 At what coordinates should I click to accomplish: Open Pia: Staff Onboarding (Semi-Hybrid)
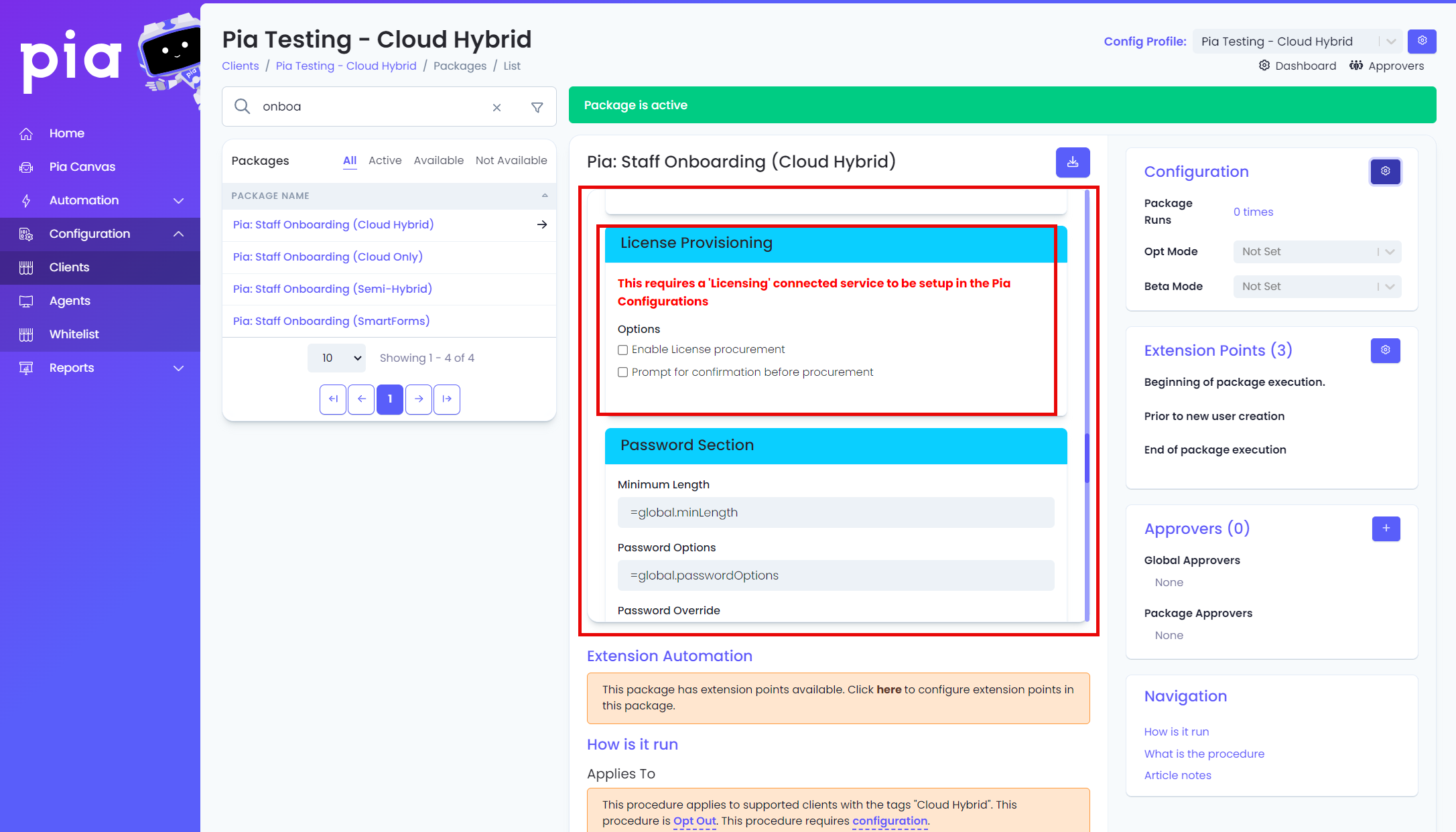click(332, 289)
